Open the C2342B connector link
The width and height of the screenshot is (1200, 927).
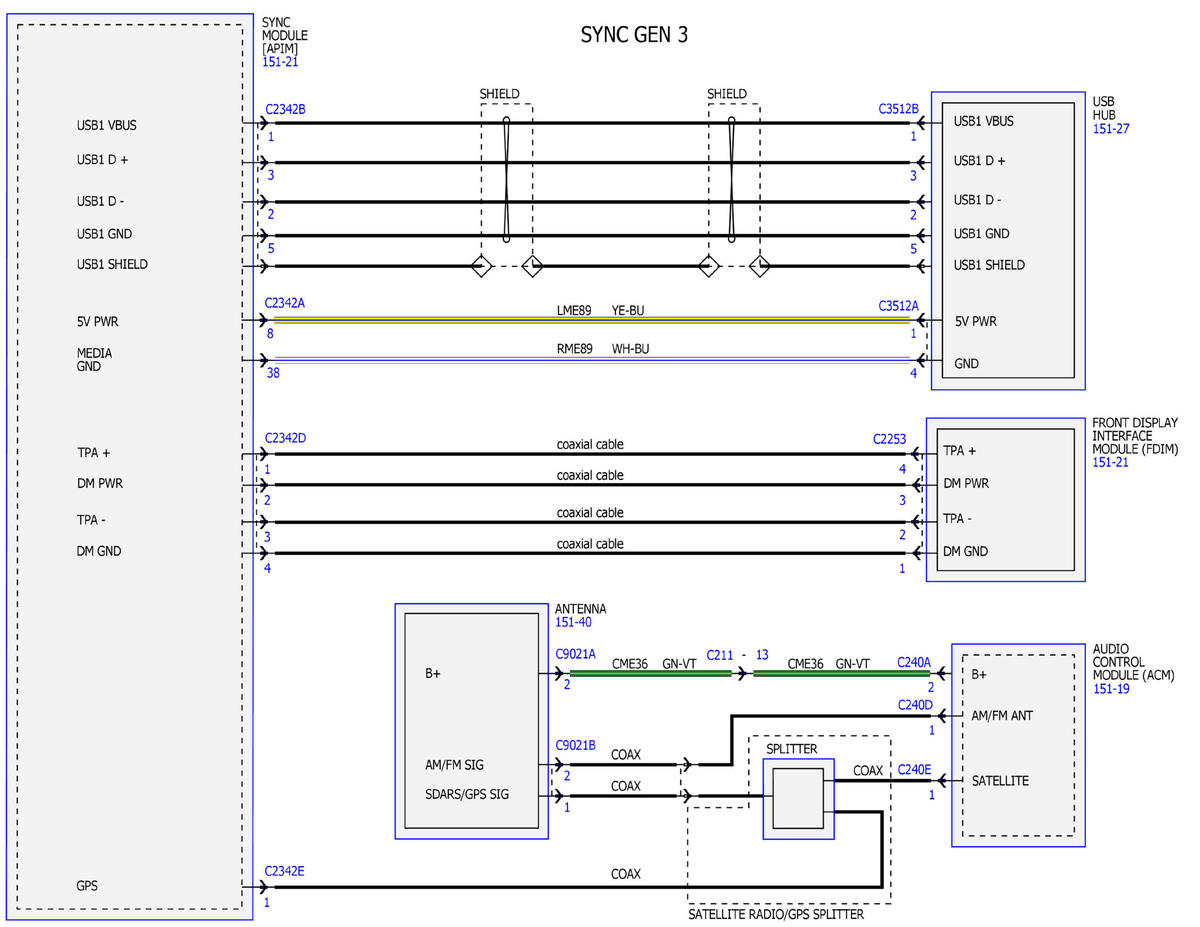coord(285,108)
